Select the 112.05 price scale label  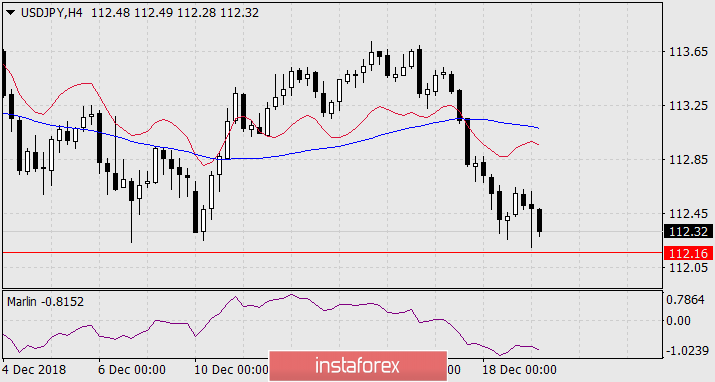pos(688,267)
